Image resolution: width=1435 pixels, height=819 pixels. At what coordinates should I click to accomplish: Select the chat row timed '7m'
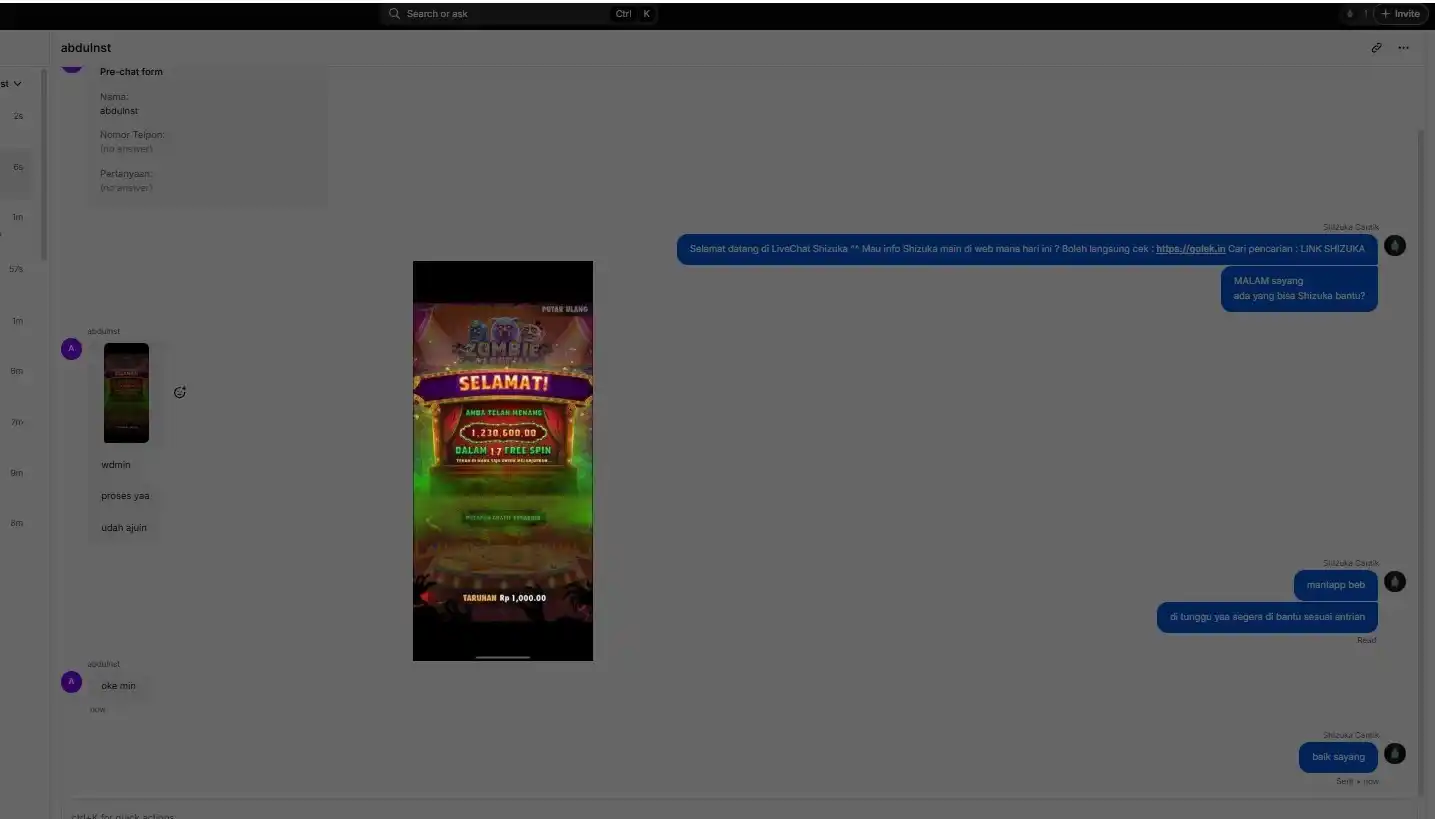tap(16, 422)
